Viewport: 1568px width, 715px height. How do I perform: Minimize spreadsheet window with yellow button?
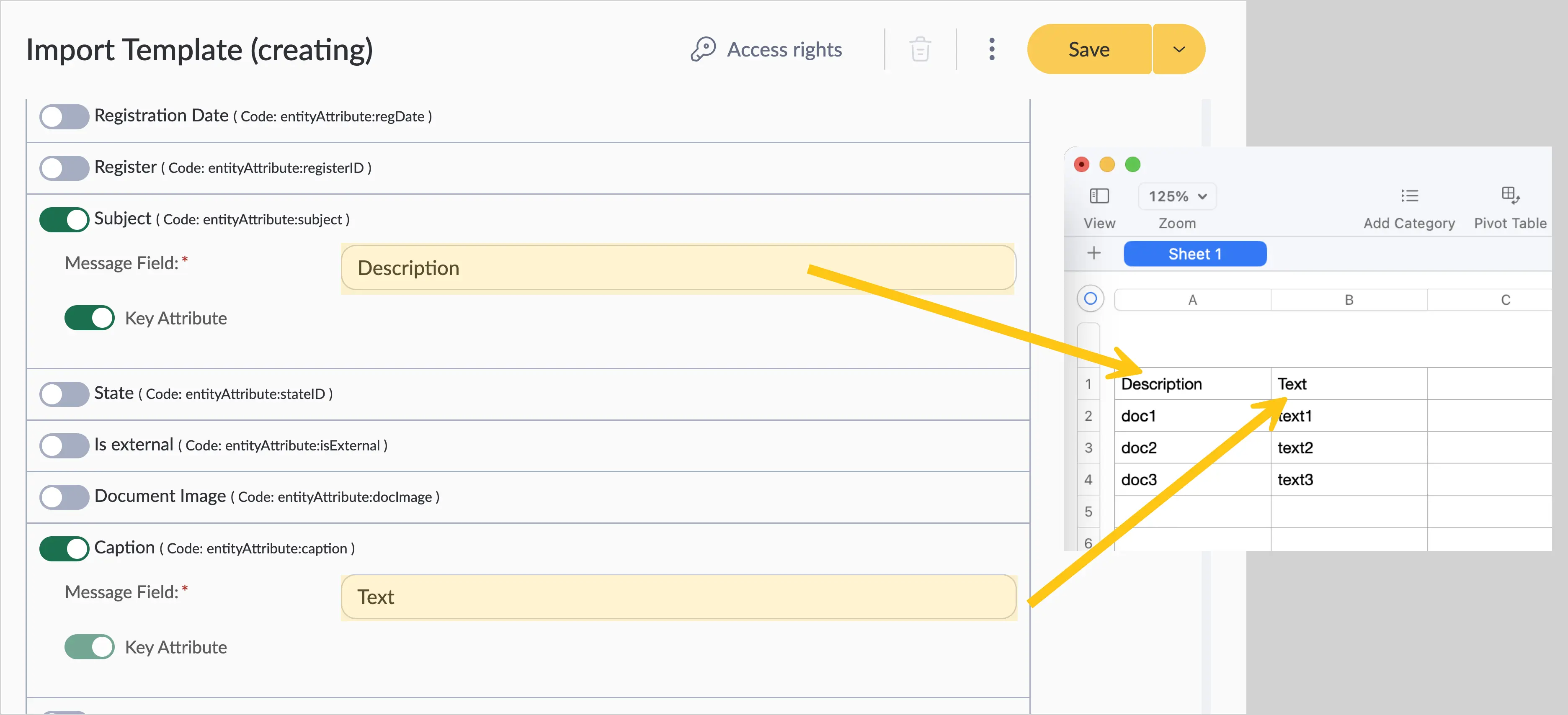pos(1106,164)
